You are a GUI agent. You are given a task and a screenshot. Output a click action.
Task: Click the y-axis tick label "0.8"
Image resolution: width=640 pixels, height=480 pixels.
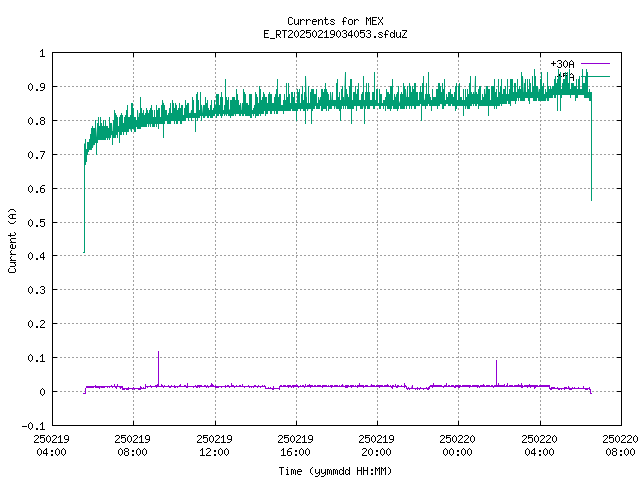[x=36, y=121]
